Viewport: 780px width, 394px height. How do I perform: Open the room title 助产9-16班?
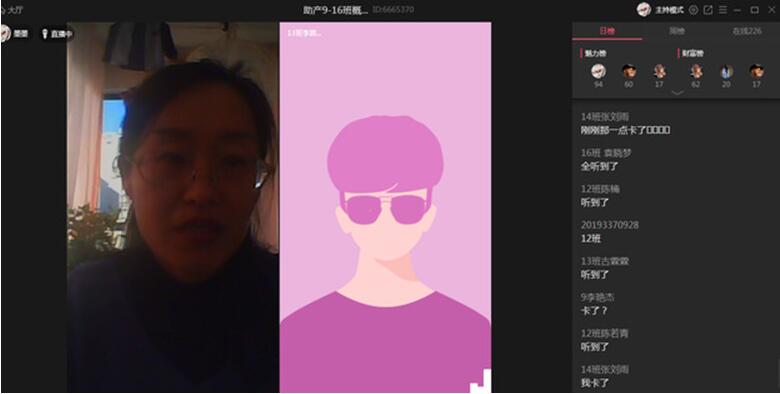tap(336, 9)
